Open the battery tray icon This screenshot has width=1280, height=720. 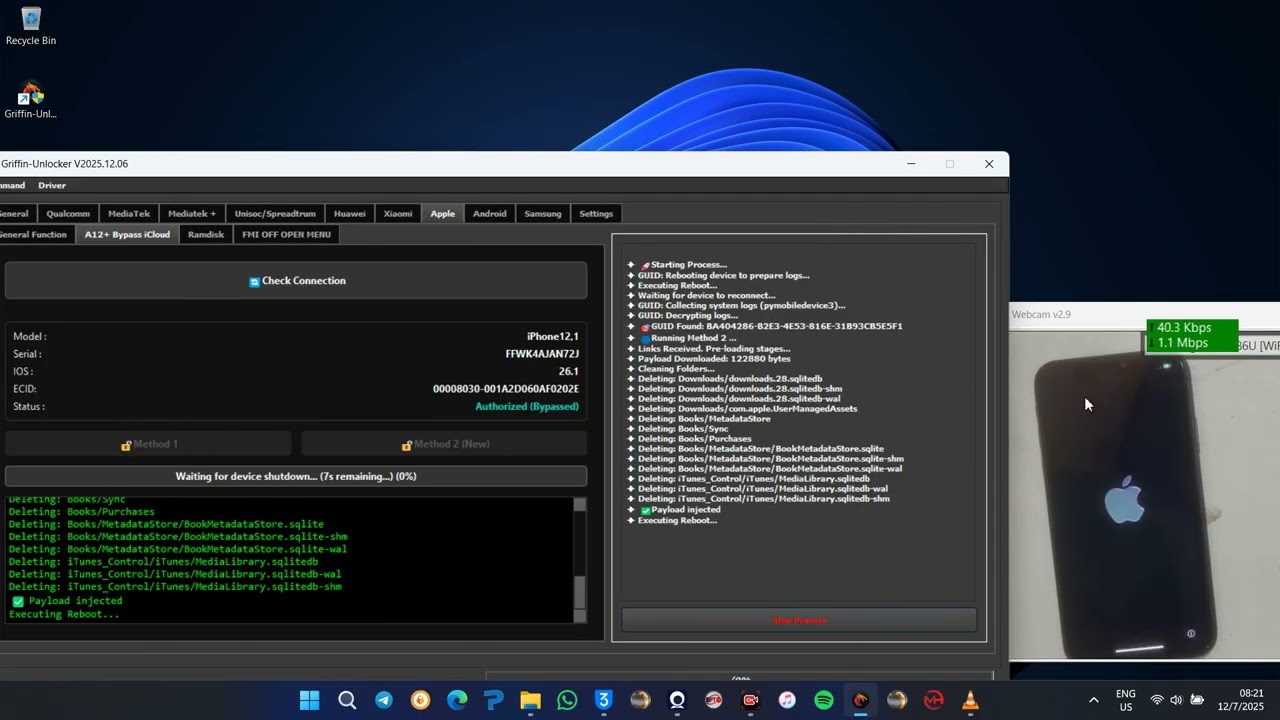tap(1197, 700)
